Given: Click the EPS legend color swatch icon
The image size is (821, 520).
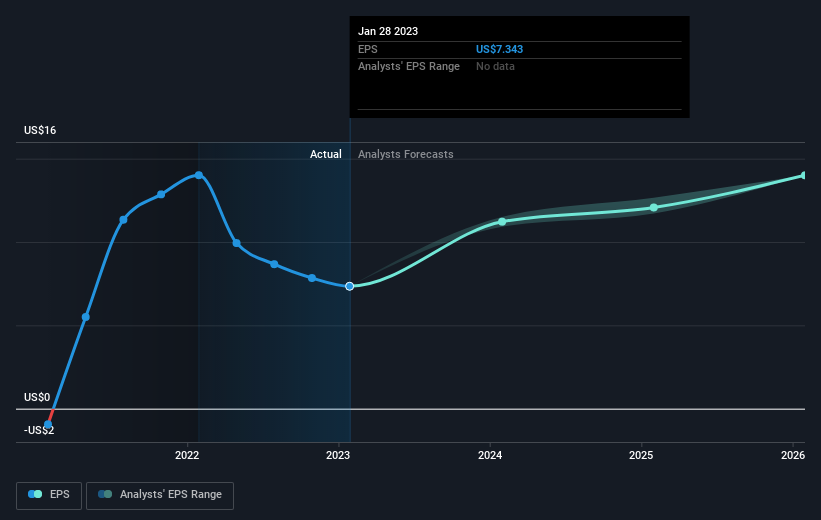Looking at the screenshot, I should [x=35, y=494].
